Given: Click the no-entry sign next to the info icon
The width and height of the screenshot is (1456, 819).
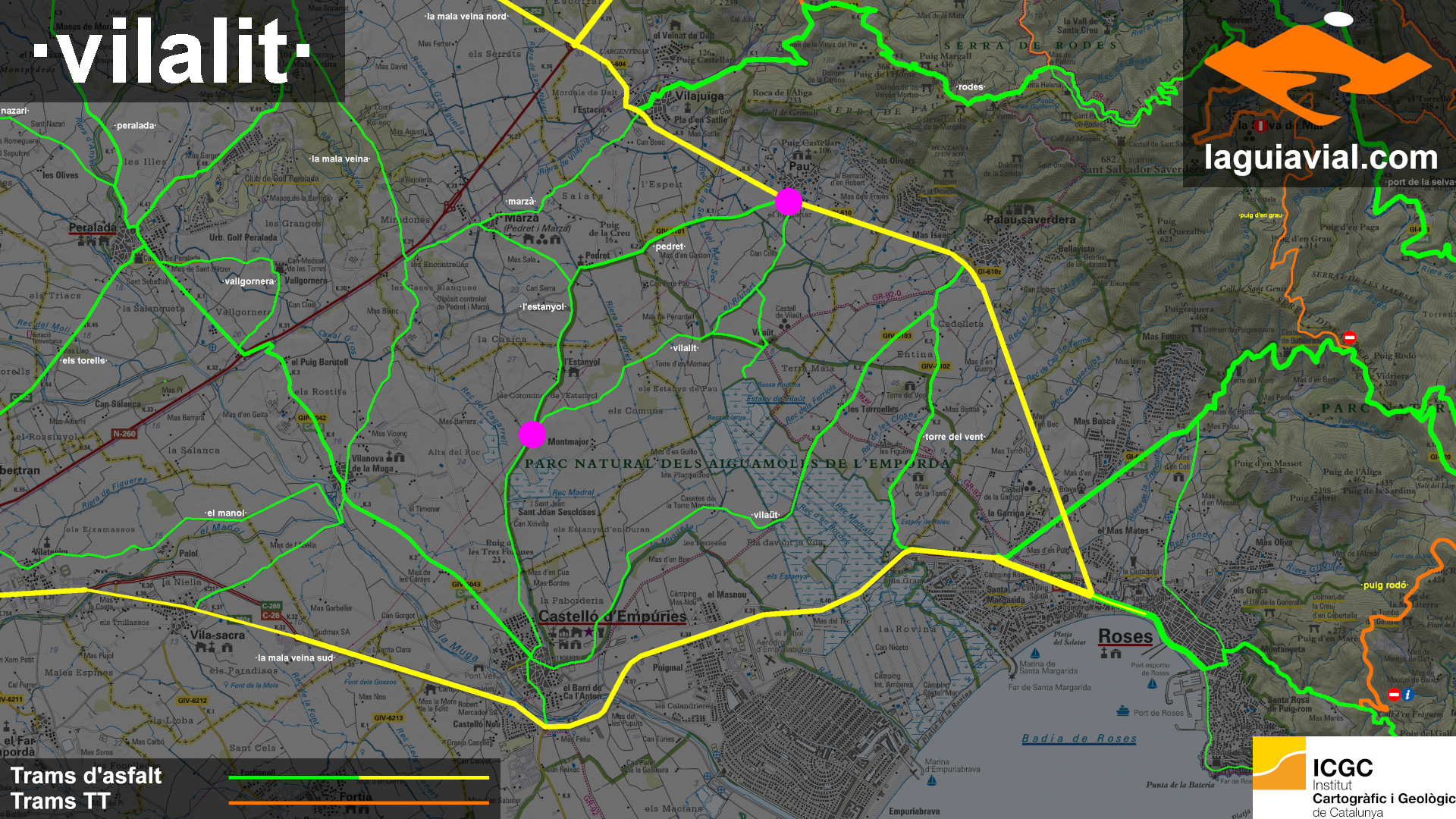Looking at the screenshot, I should pyautogui.click(x=1394, y=695).
